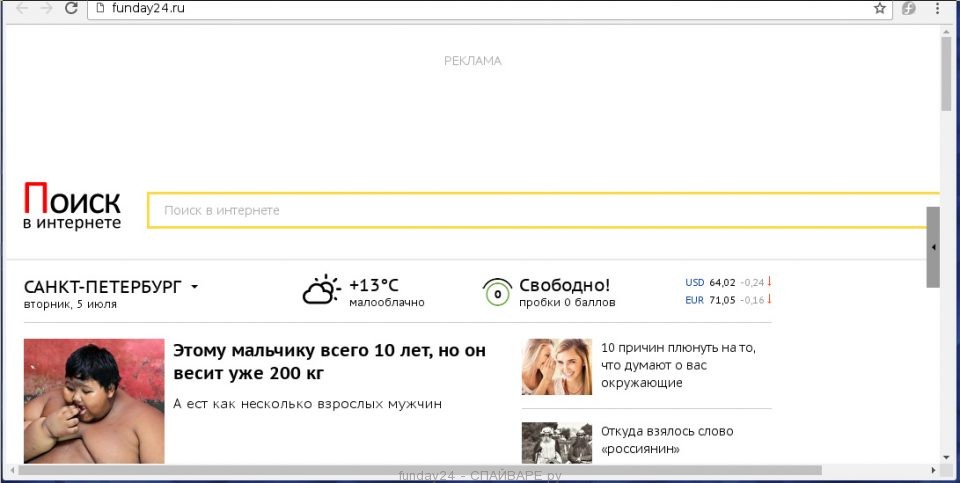Expand the side panel arrow at right edge
The height and width of the screenshot is (483, 960).
(x=933, y=247)
